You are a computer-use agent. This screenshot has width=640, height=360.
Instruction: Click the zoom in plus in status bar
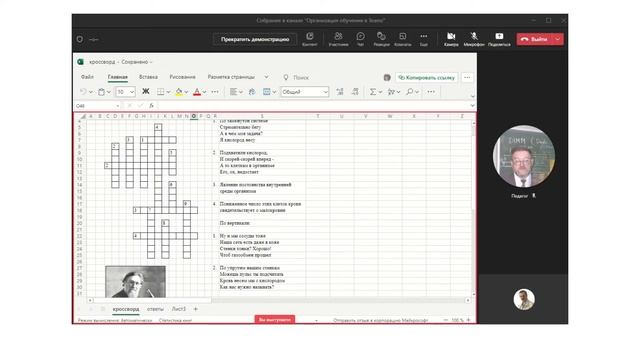click(468, 320)
